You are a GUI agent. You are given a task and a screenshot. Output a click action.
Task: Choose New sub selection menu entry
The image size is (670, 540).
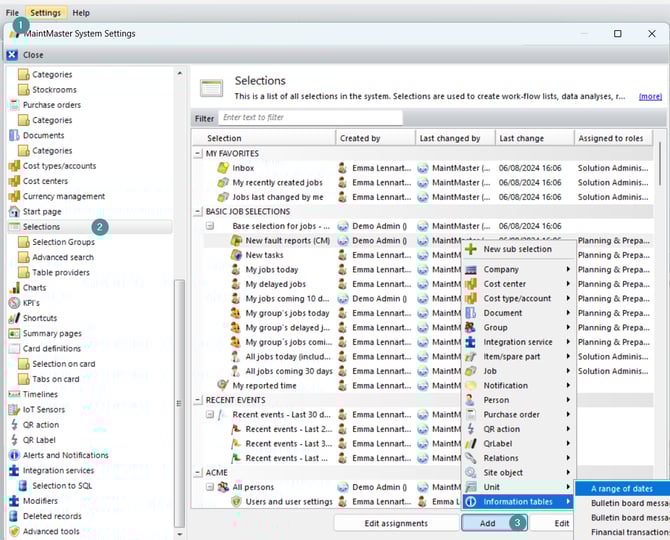[x=517, y=249]
